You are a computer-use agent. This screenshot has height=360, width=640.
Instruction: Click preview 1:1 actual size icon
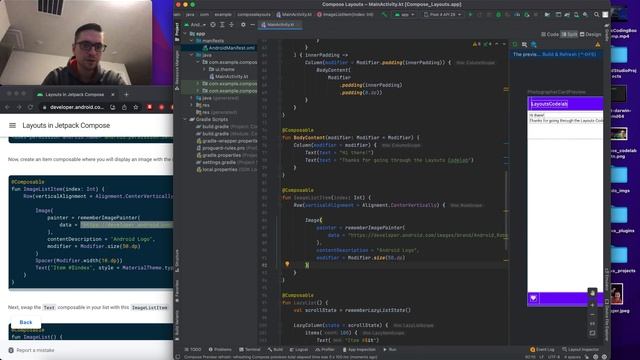592,324
